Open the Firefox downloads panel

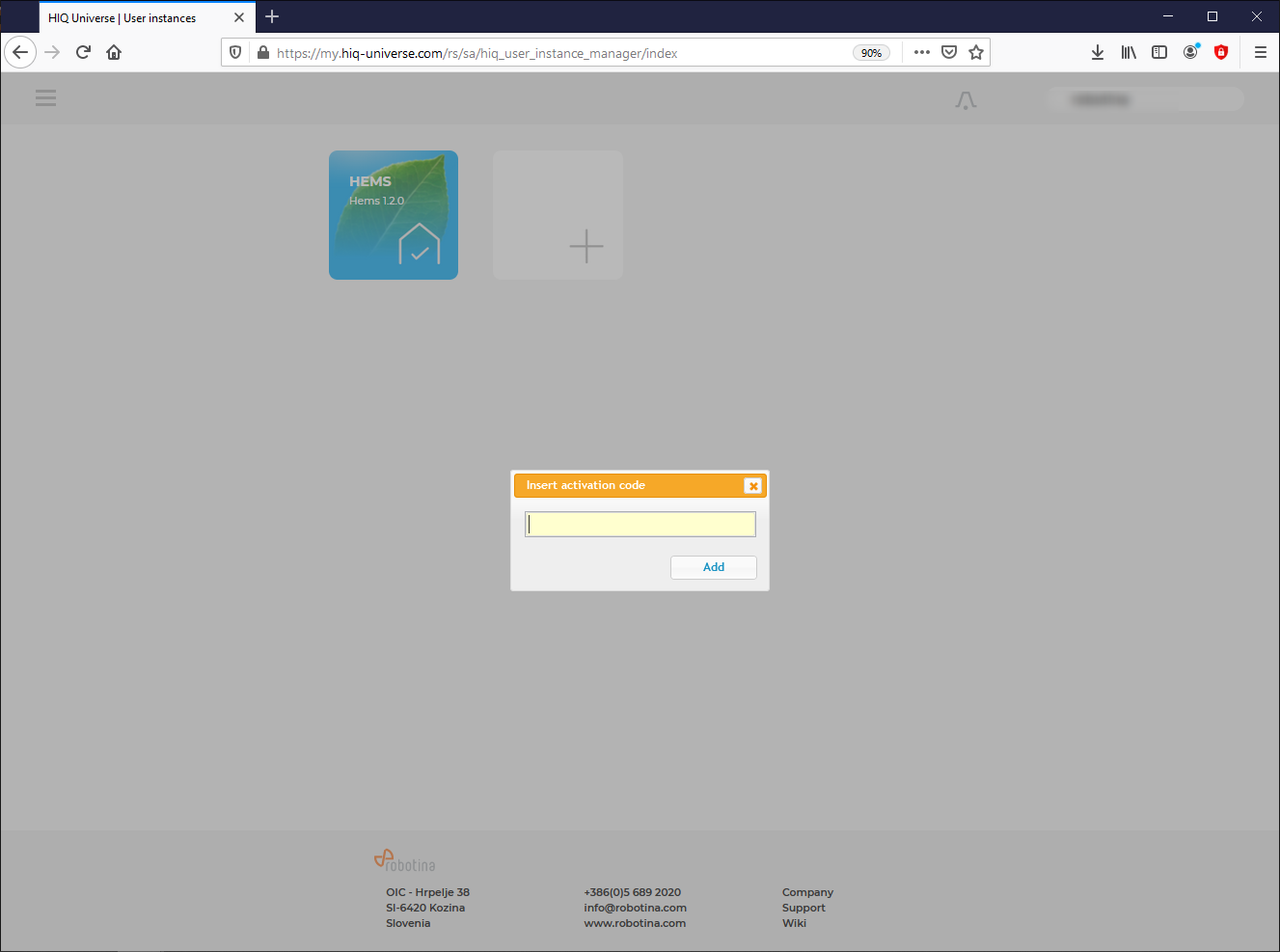[1098, 53]
